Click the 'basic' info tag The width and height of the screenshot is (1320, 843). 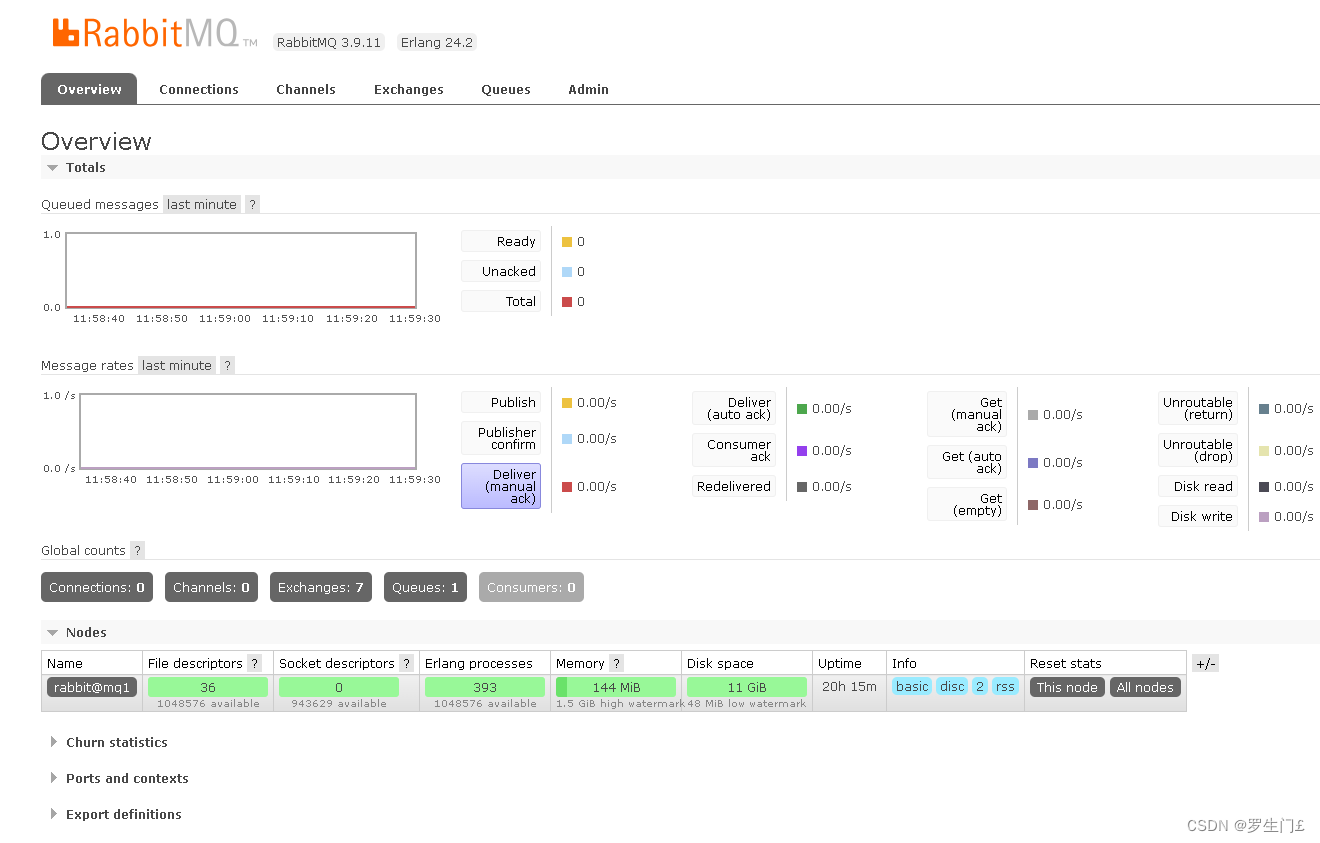912,686
